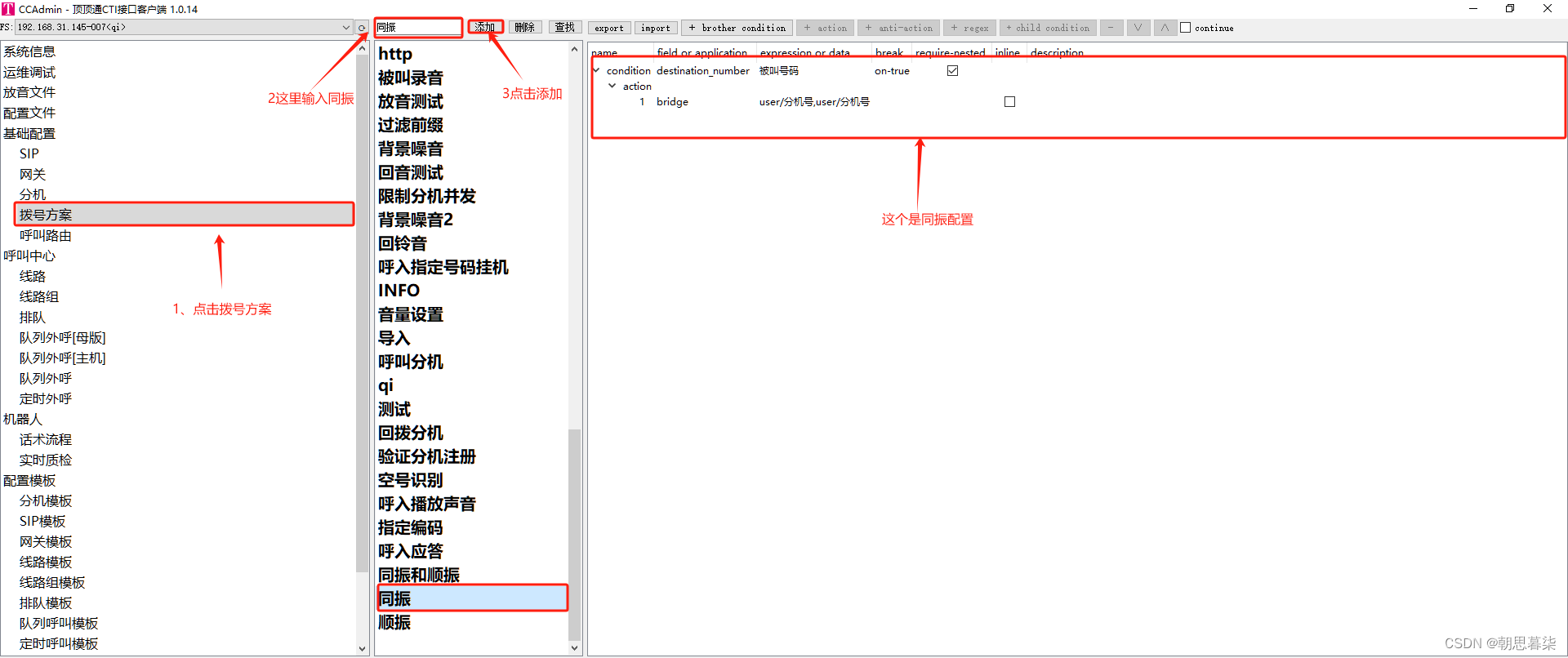This screenshot has height=658, width=1568.
Task: Select 定时外呼 in the navigation tree
Action: pyautogui.click(x=46, y=398)
